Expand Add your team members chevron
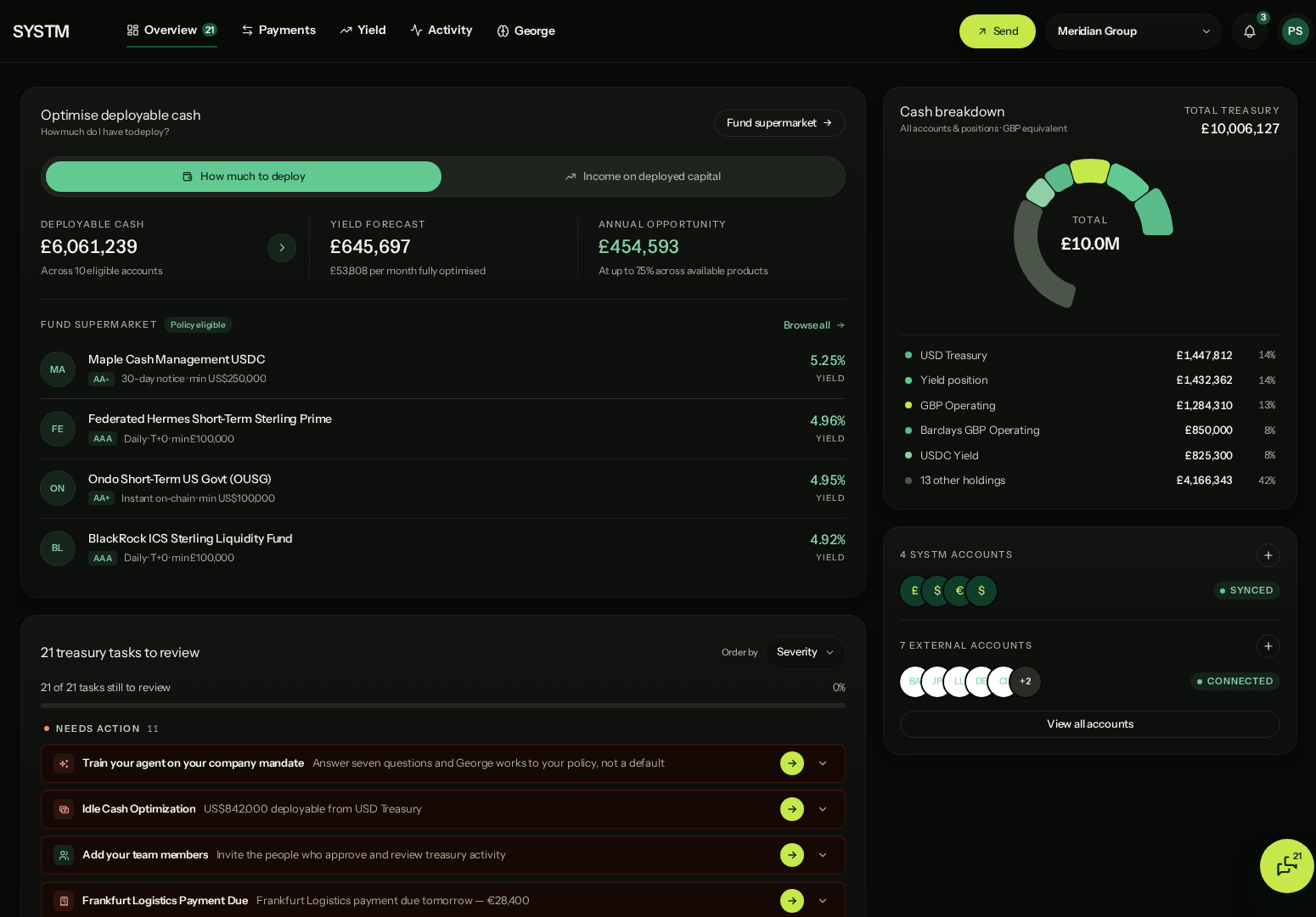 pyautogui.click(x=823, y=855)
